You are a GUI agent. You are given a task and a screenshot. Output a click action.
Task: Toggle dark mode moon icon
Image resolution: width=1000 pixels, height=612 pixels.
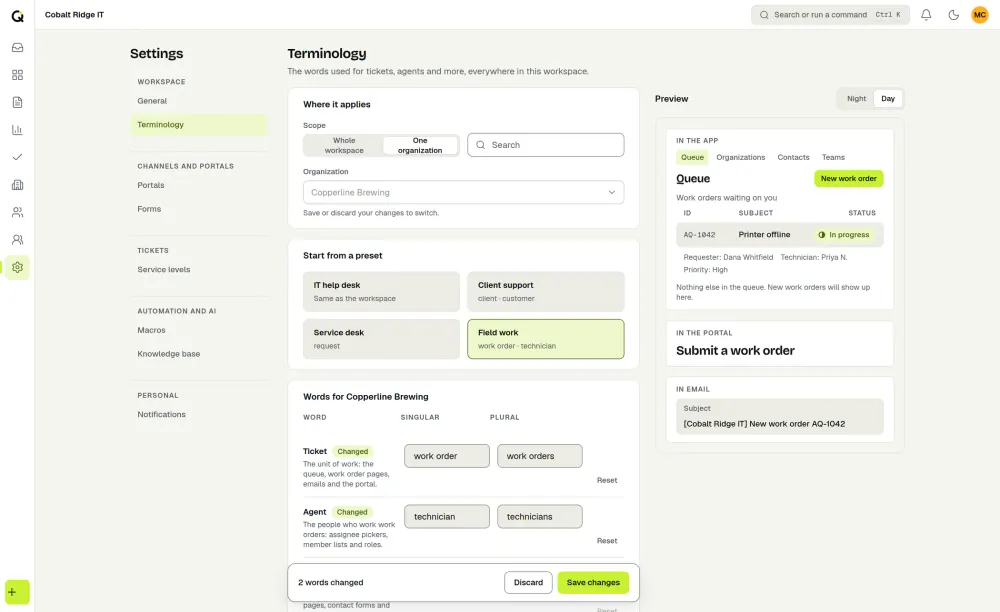[x=953, y=15]
